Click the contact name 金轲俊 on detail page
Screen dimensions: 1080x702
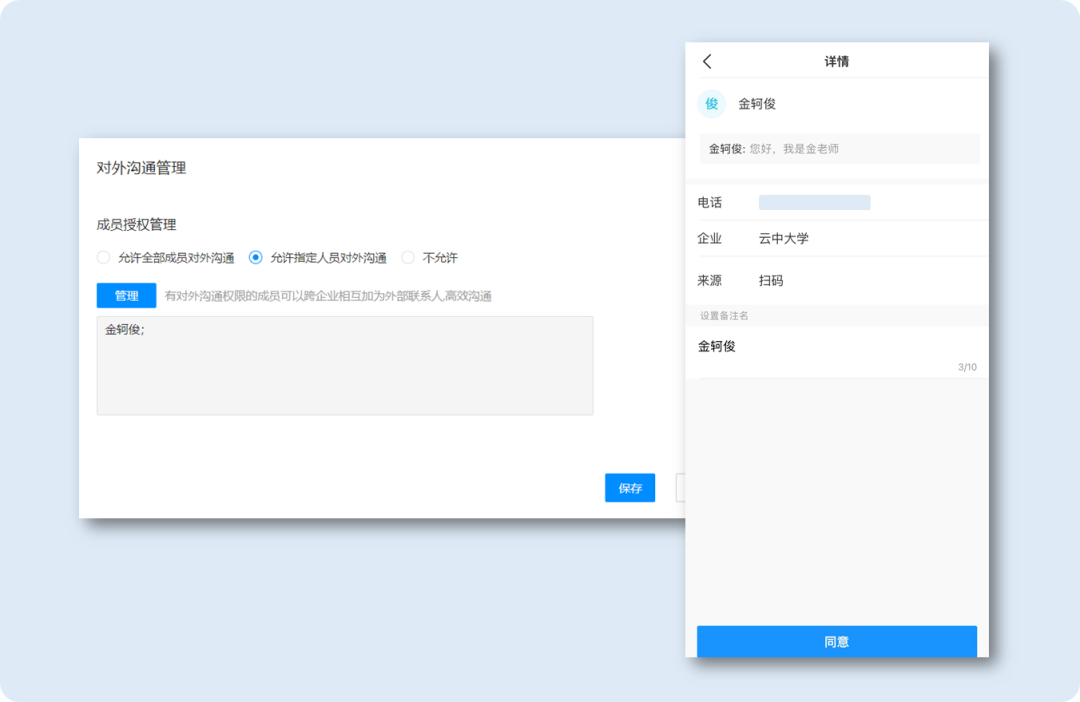tap(755, 103)
